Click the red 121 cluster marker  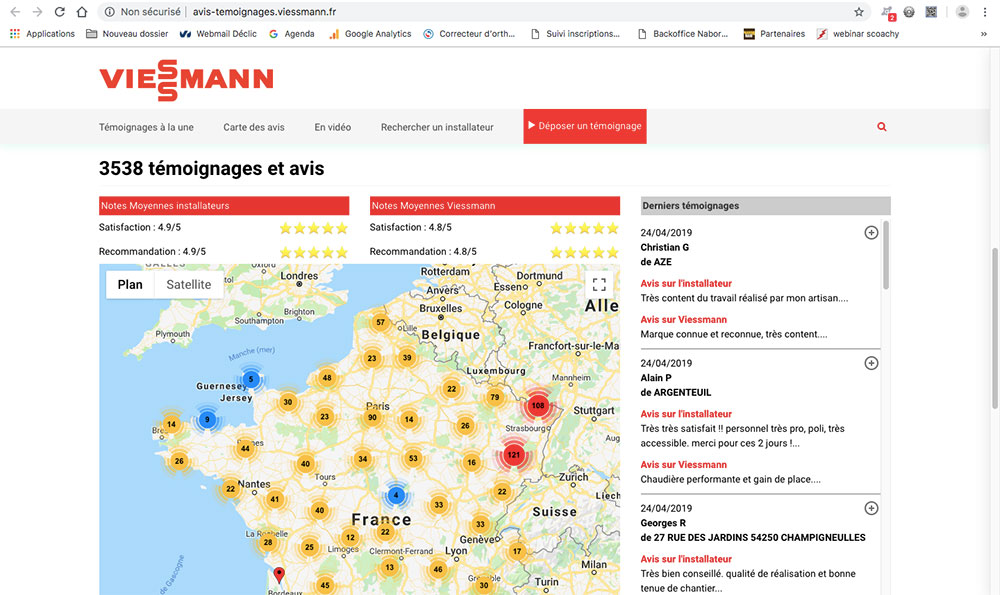pyautogui.click(x=514, y=455)
